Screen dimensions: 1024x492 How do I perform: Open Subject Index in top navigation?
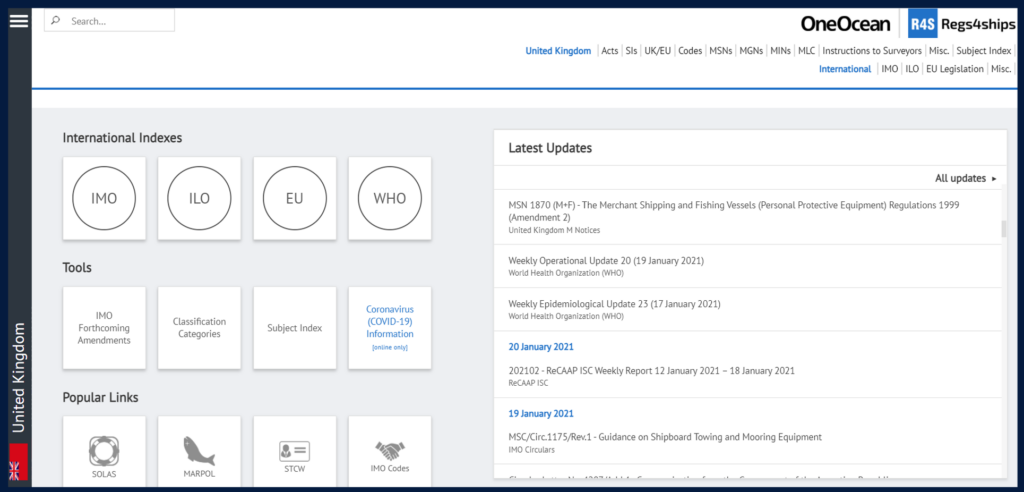[x=984, y=50]
